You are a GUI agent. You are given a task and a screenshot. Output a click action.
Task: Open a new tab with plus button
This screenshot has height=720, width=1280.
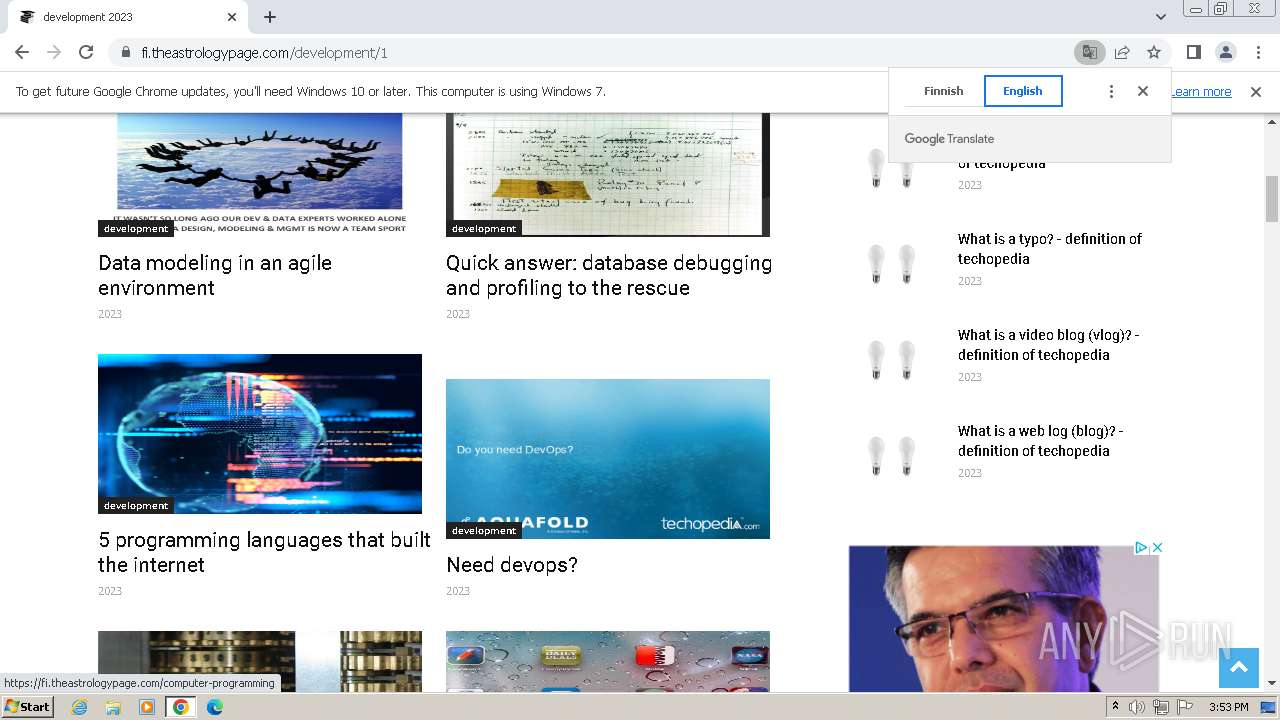click(x=270, y=17)
